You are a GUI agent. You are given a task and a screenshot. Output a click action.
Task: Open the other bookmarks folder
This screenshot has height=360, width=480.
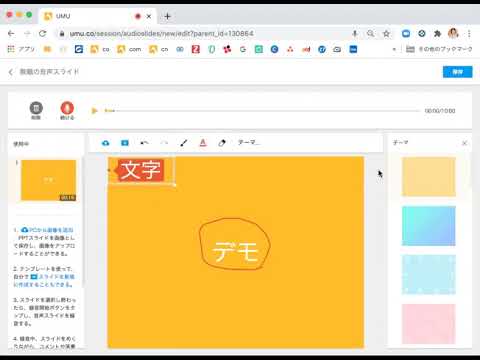click(439, 49)
